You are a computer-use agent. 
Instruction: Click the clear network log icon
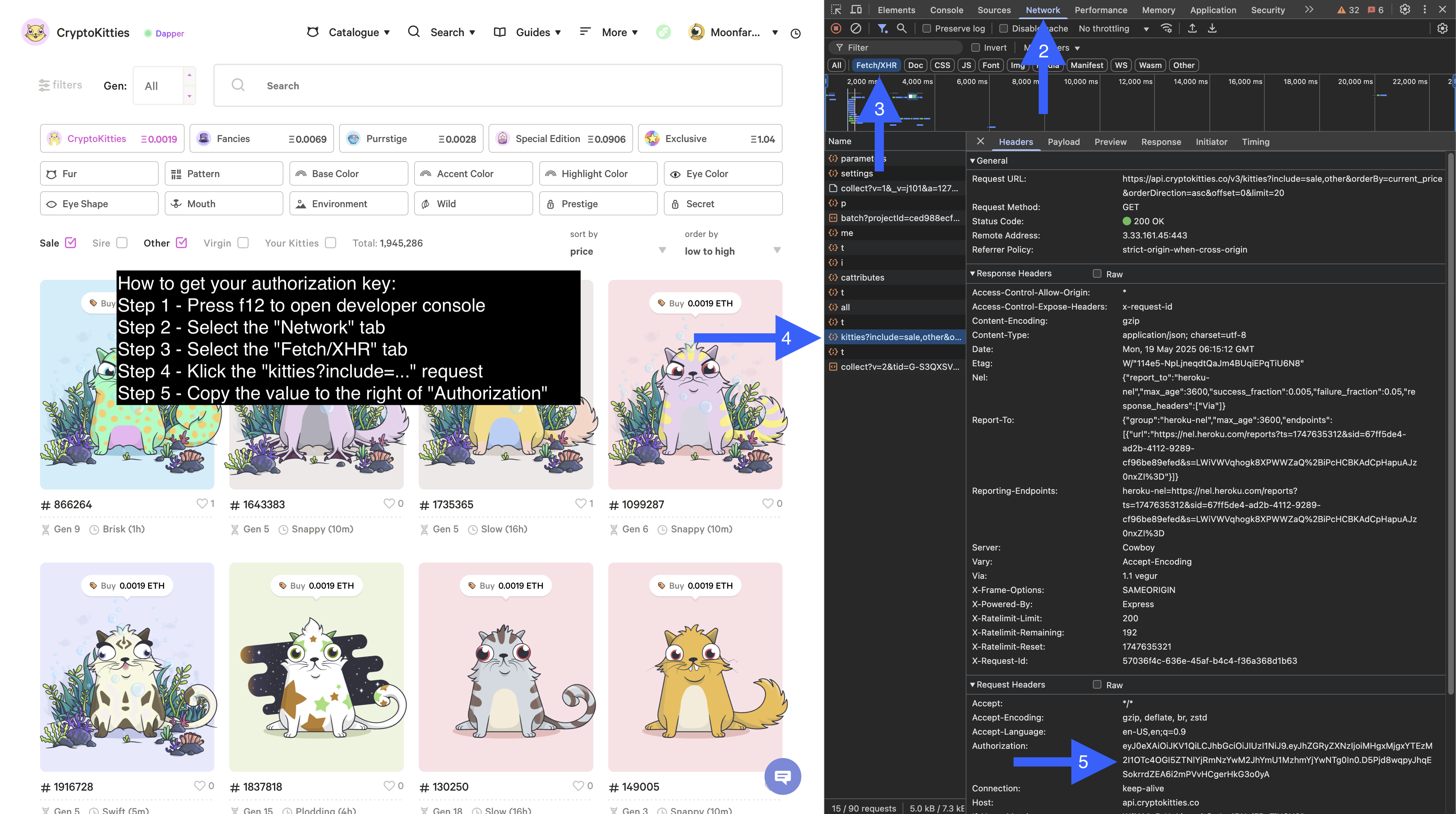tap(856, 28)
